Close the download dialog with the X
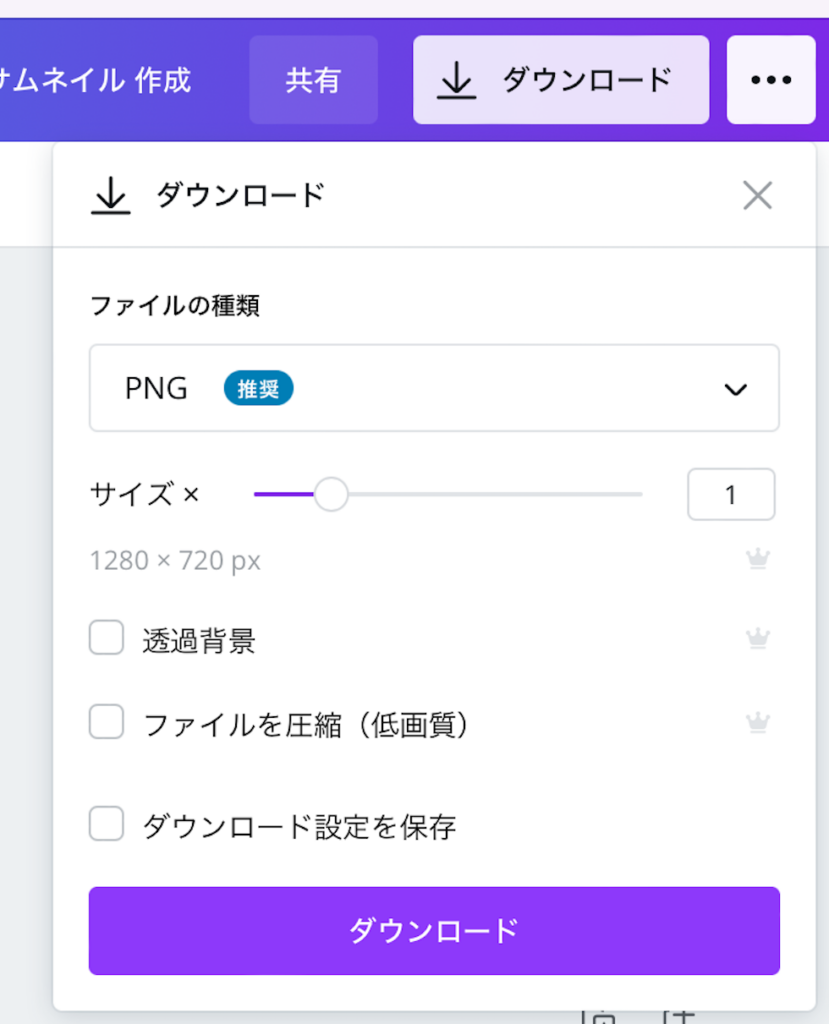This screenshot has width=829, height=1024. point(757,196)
